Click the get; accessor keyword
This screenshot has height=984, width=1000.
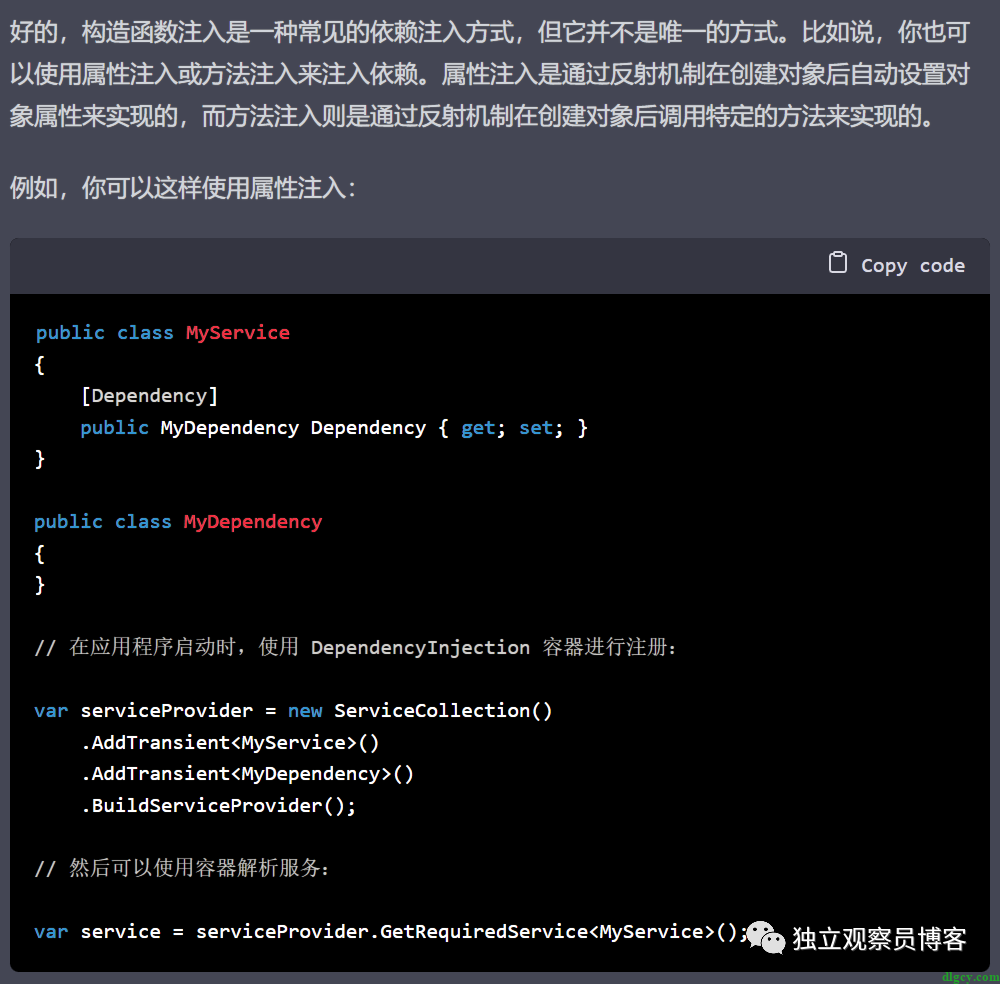point(478,428)
